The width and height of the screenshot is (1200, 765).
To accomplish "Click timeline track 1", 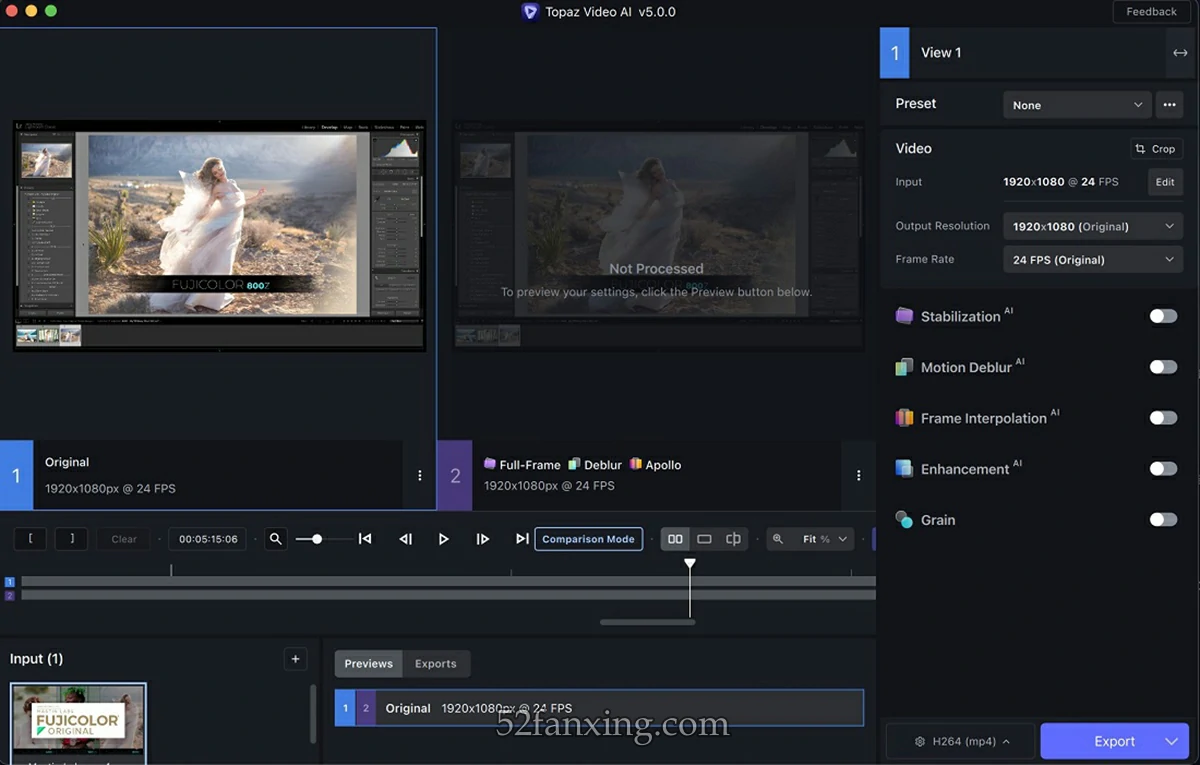I will coord(448,581).
